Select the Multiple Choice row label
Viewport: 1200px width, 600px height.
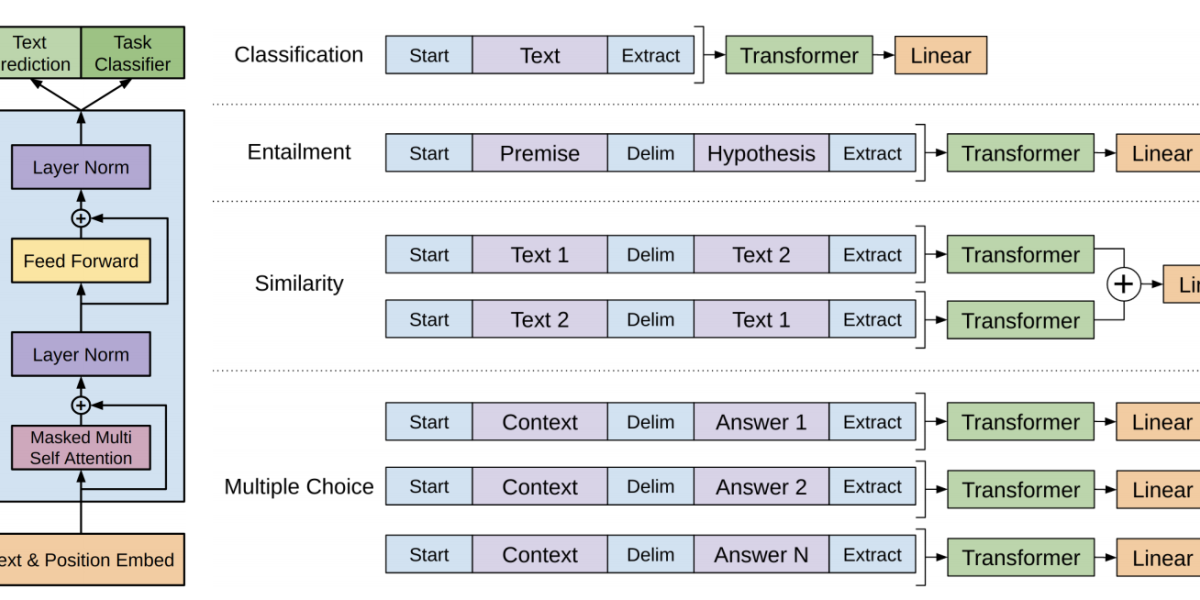[x=298, y=487]
